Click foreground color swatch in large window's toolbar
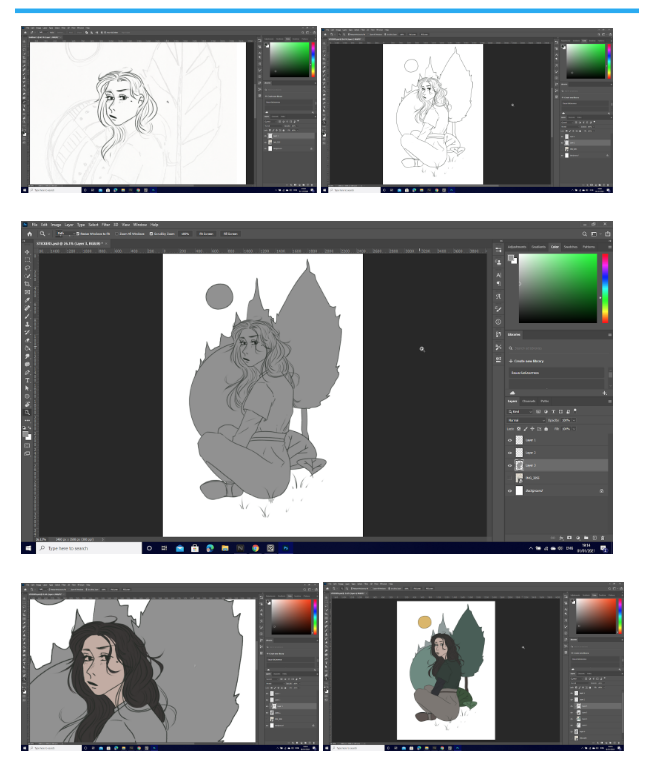Viewport: 648px width, 773px height. [x=26, y=434]
